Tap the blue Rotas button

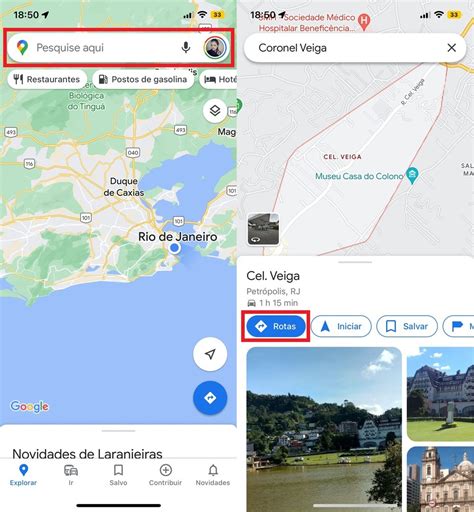tap(276, 326)
